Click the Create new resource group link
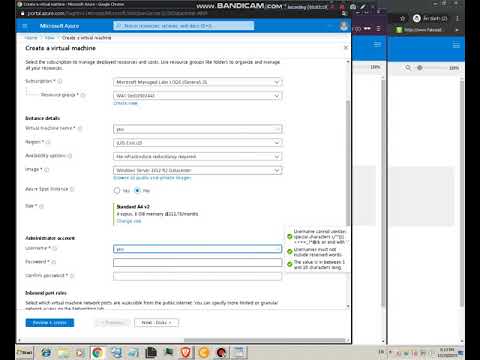480x360 pixels. click(125, 103)
